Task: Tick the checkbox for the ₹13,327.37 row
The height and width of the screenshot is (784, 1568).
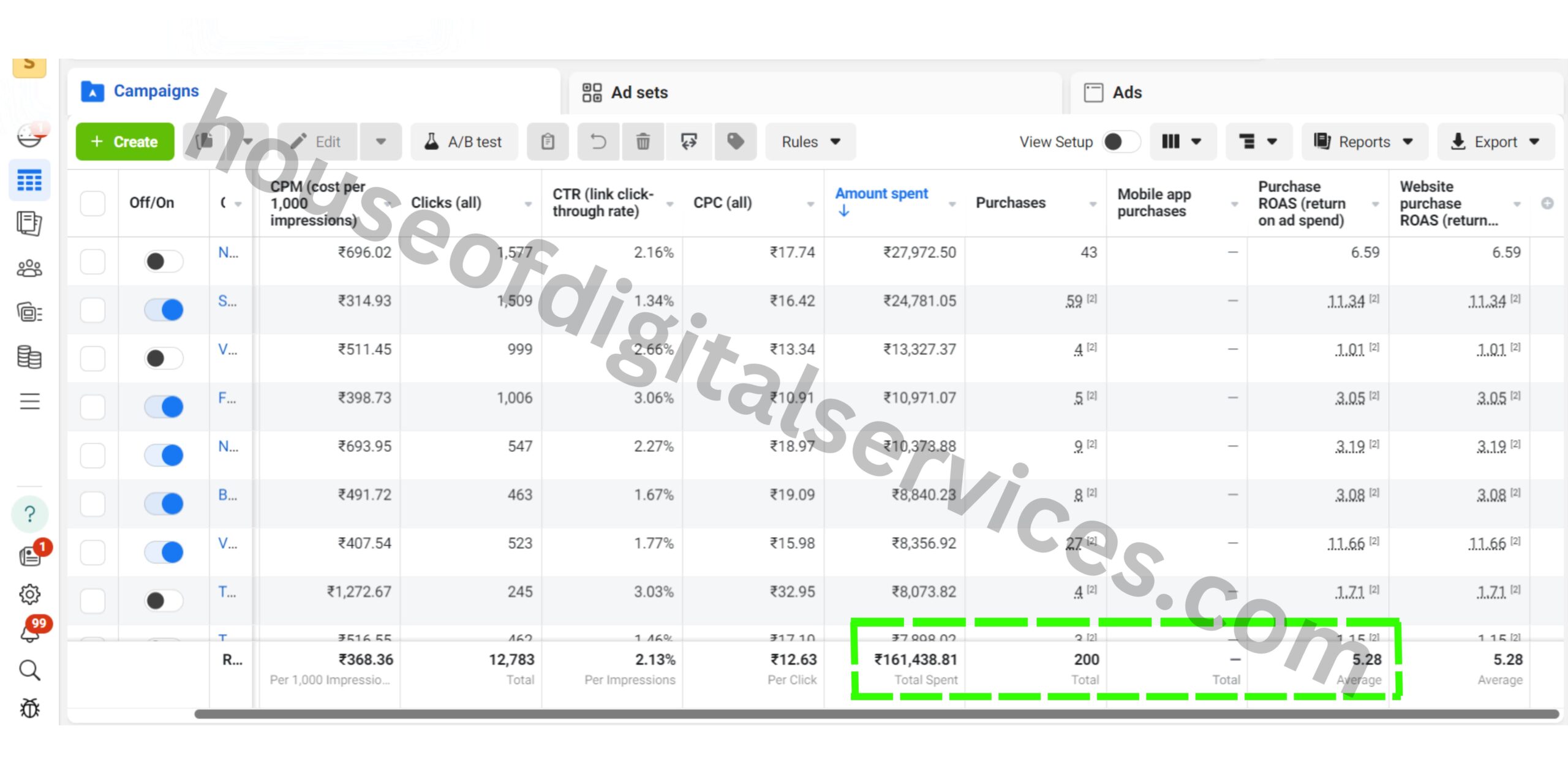Action: point(92,358)
